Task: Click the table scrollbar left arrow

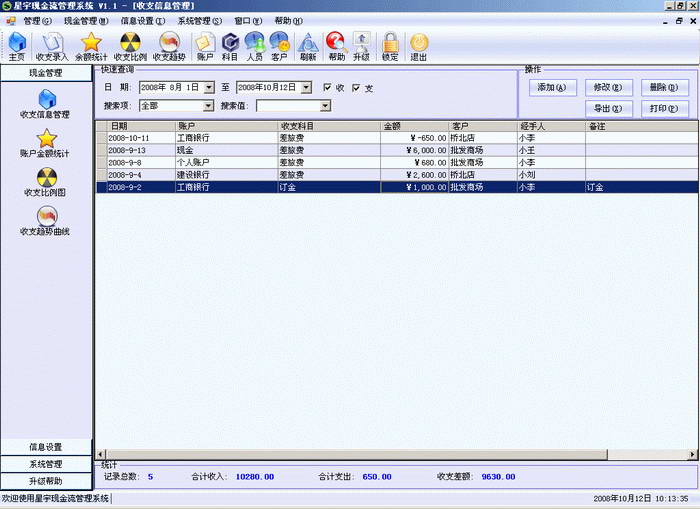Action: (x=101, y=455)
